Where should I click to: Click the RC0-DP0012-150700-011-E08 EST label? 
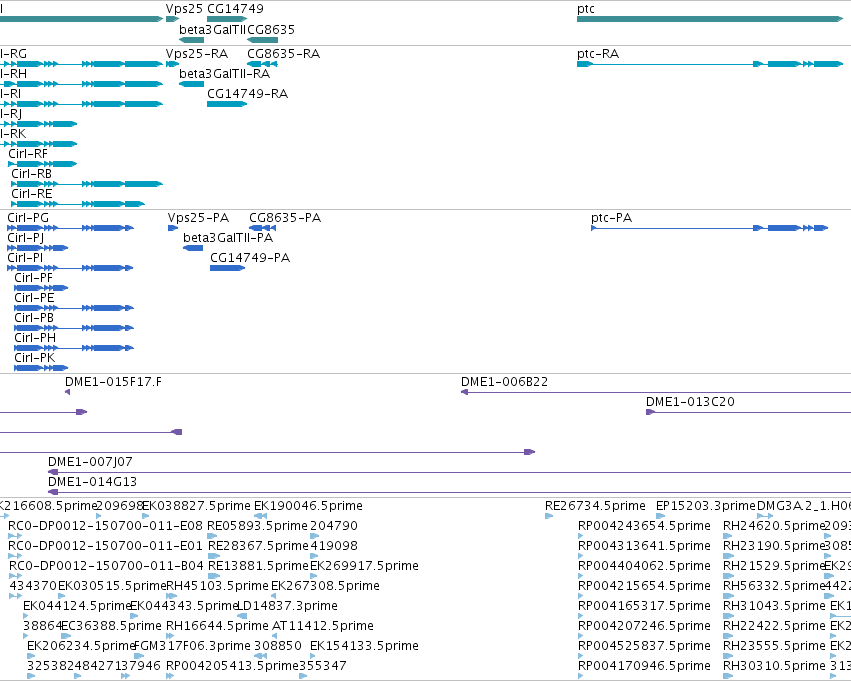click(x=105, y=526)
